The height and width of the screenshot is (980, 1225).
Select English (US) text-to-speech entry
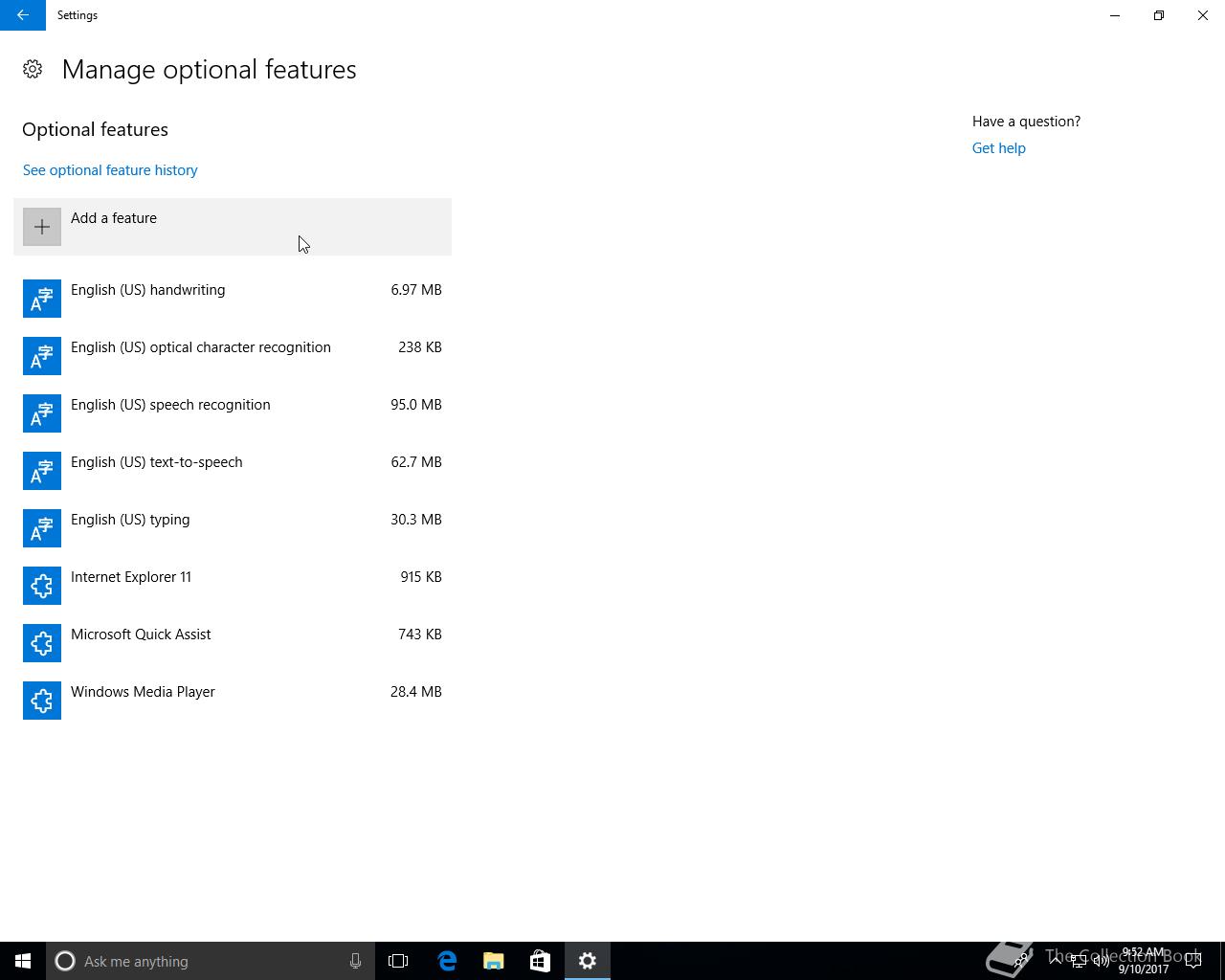(233, 471)
